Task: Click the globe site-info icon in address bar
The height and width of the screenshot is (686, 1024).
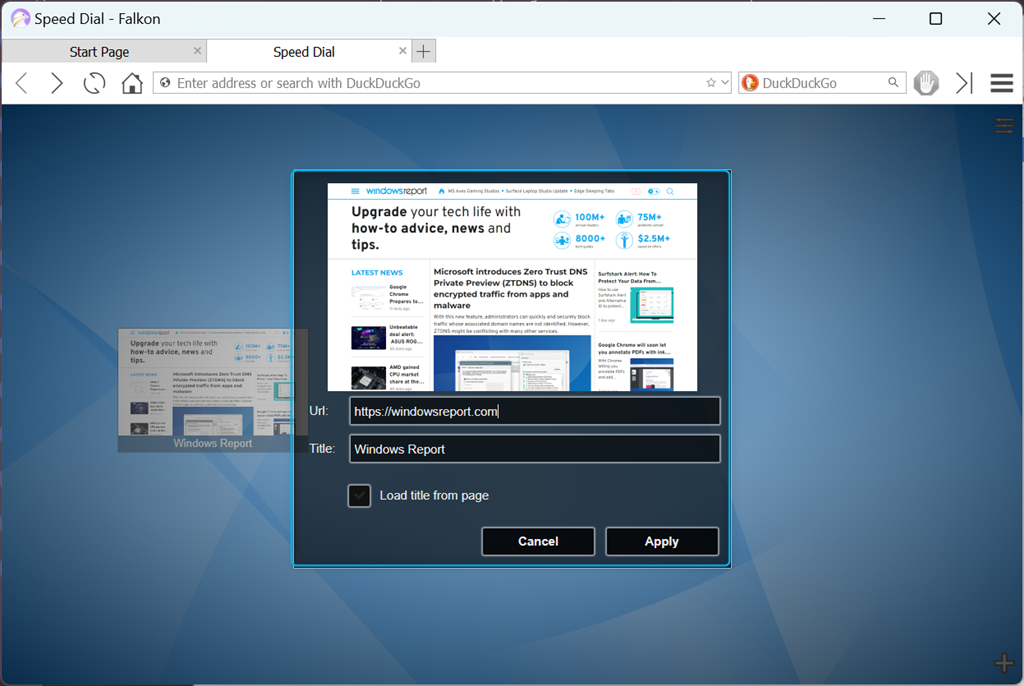Action: [x=165, y=83]
